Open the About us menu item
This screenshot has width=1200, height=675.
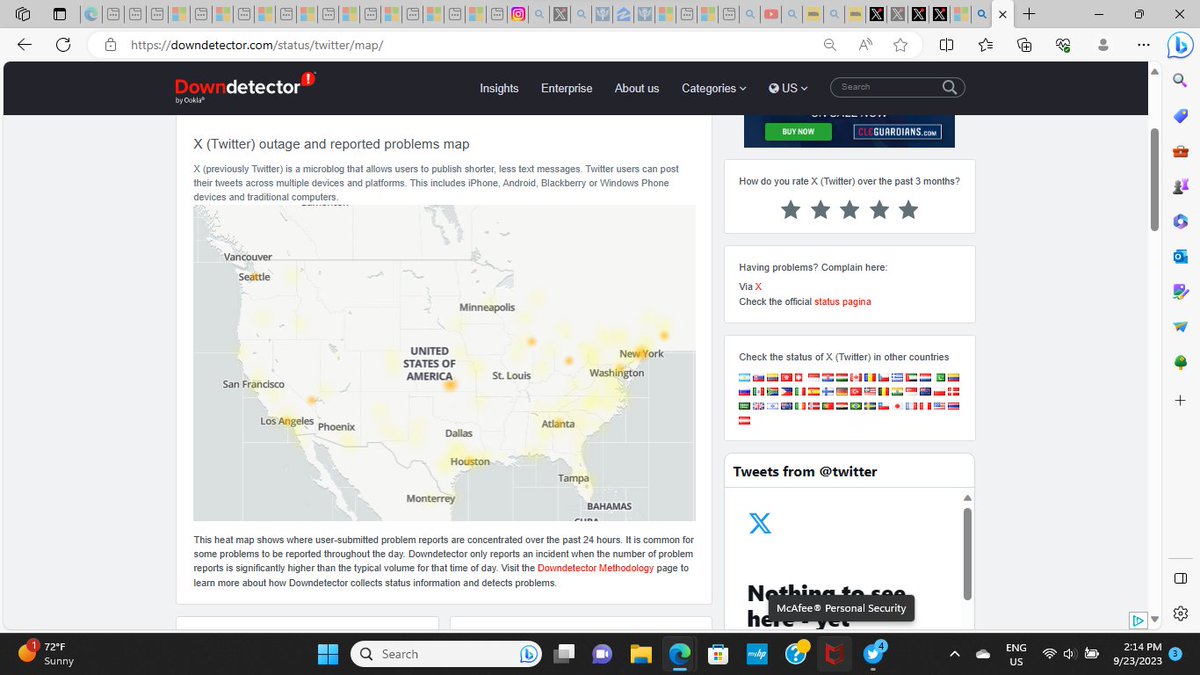coord(637,88)
